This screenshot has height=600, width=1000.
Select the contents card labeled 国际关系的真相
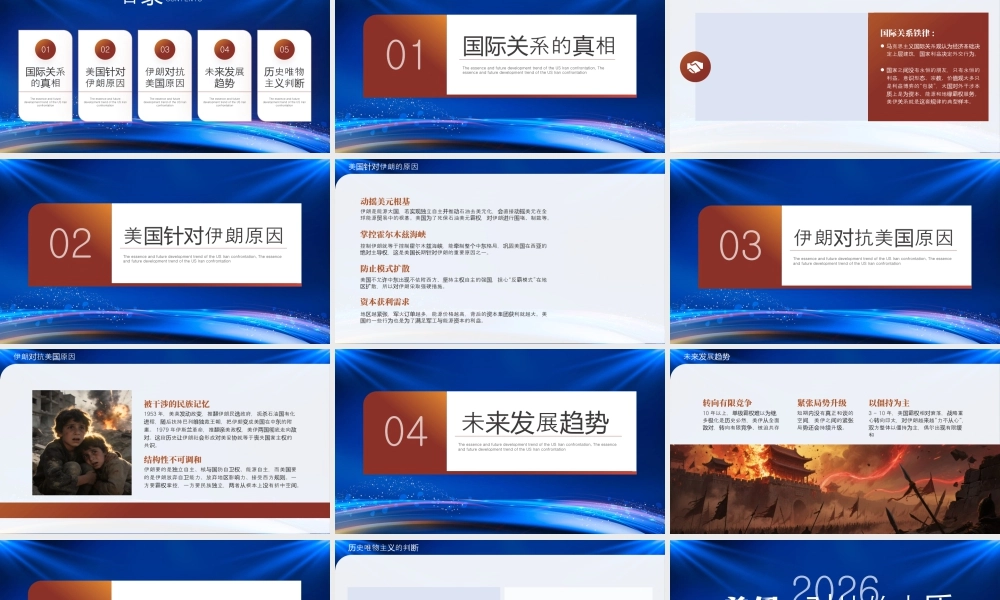click(45, 75)
